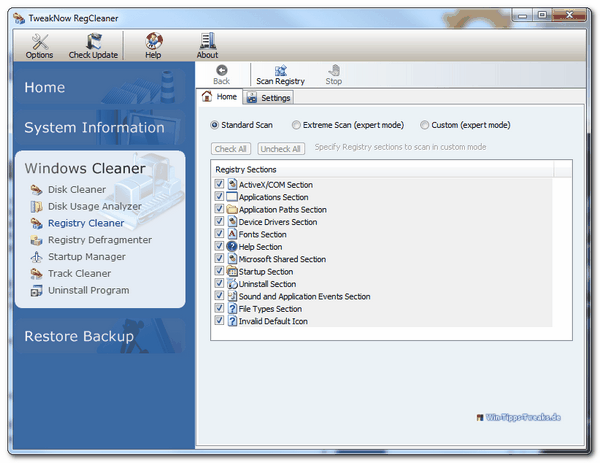Click the Application Paths folder icon
Screen dimensions: 600x463
[x=232, y=209]
